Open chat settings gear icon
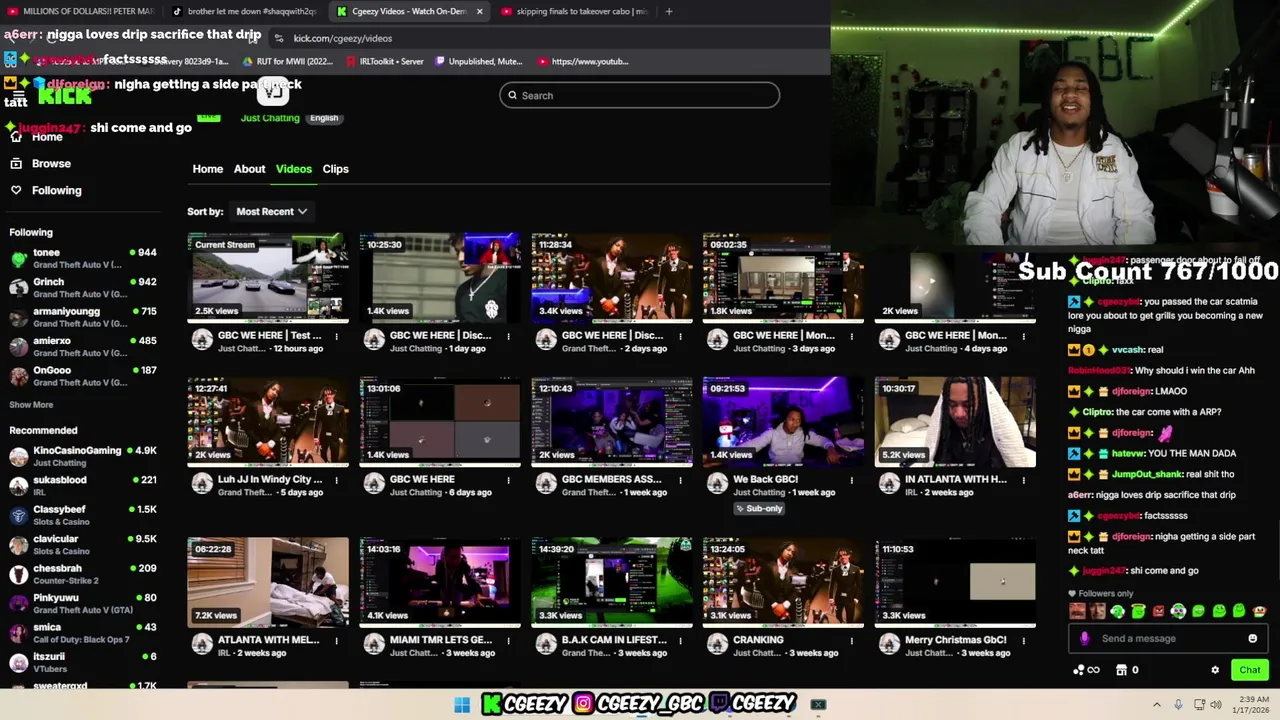Image resolution: width=1280 pixels, height=720 pixels. 1215,670
